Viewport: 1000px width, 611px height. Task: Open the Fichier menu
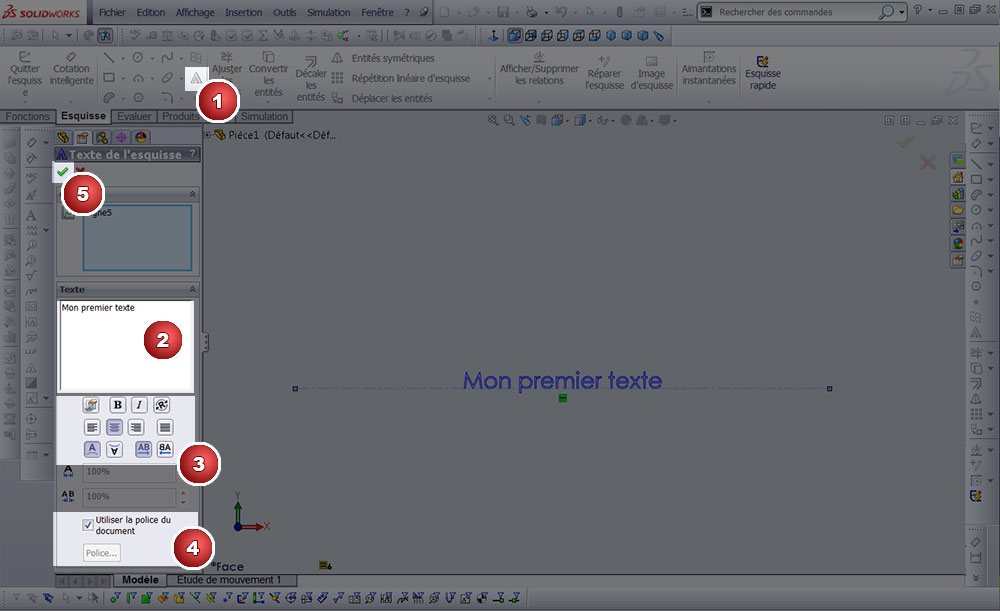click(112, 12)
